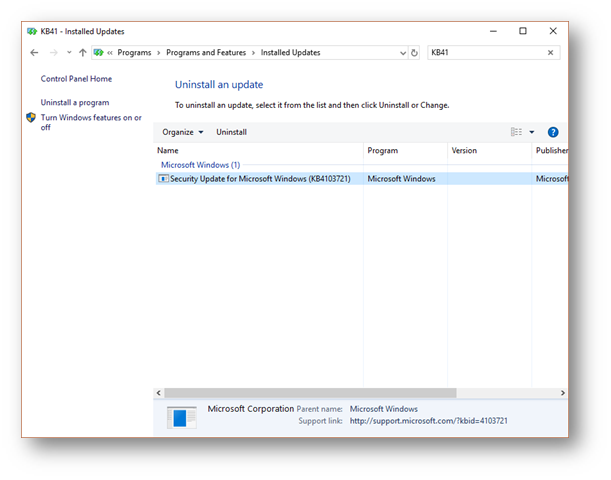Click Programs in the breadcrumb path
Image resolution: width=611 pixels, height=480 pixels.
pyautogui.click(x=134, y=53)
